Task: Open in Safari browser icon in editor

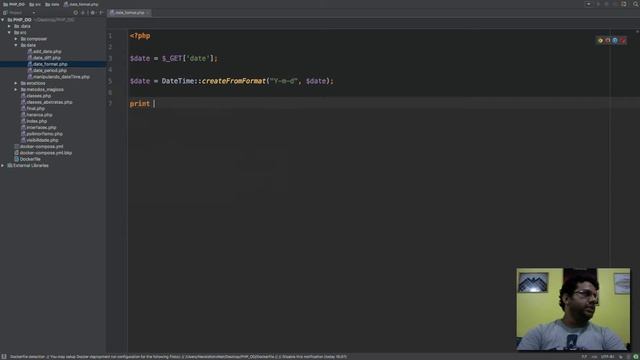Action: coord(615,40)
